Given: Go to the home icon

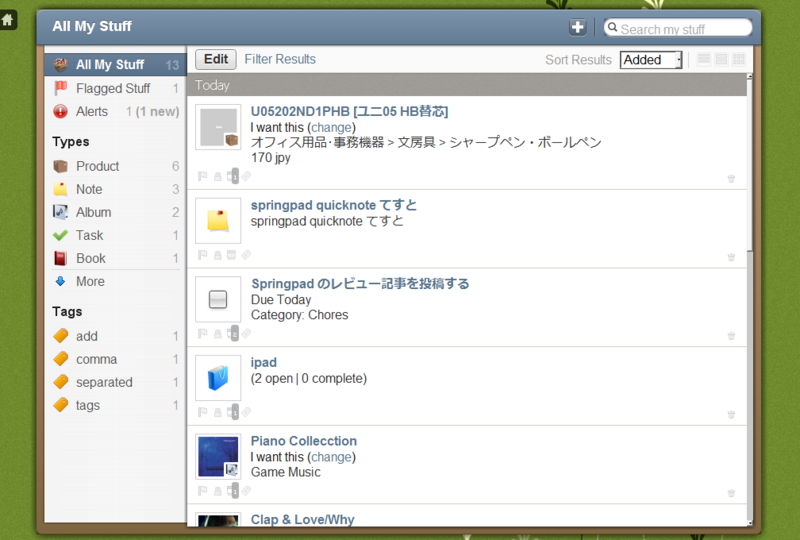Looking at the screenshot, I should 8,20.
